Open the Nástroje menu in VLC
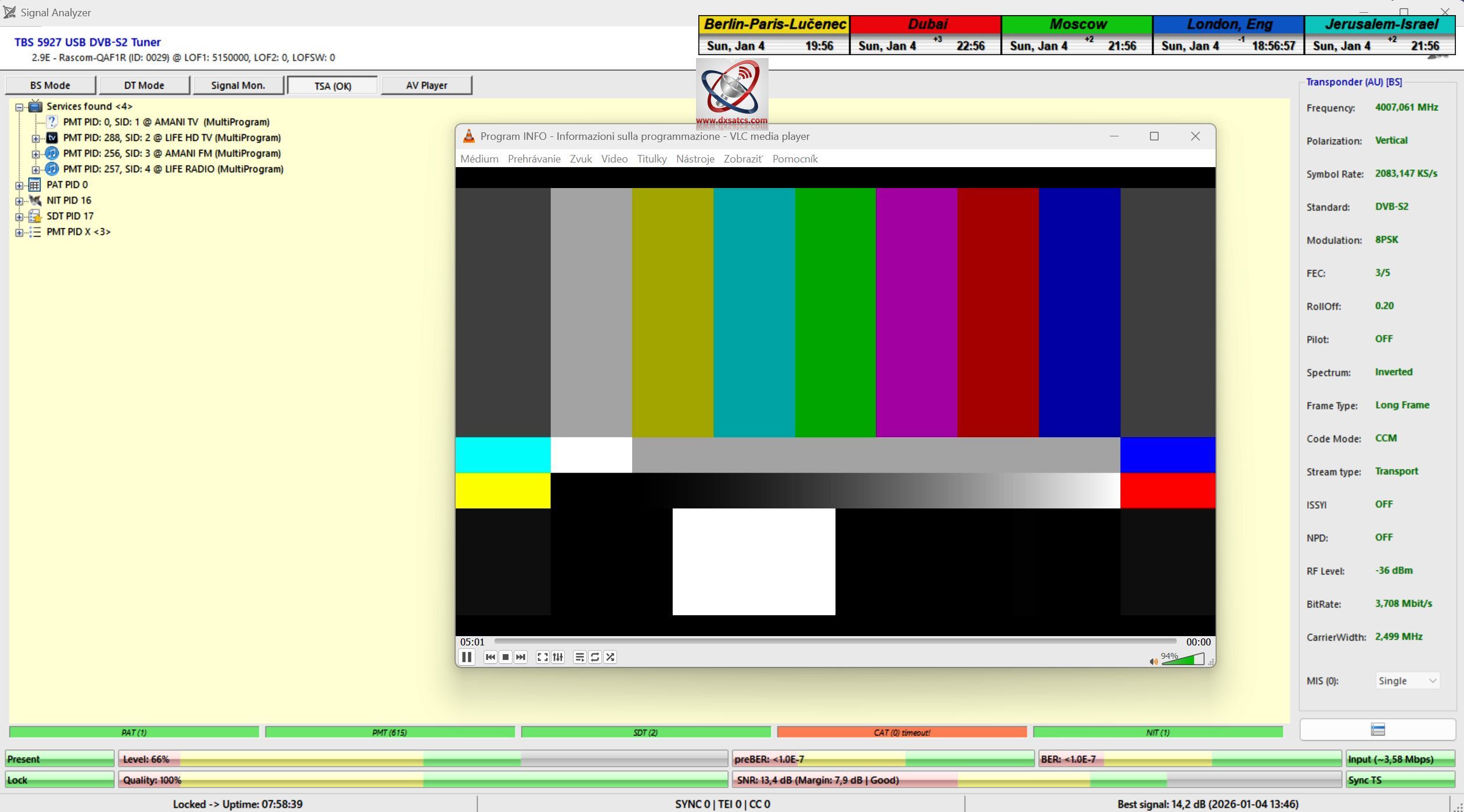The width and height of the screenshot is (1464, 812). 695,159
